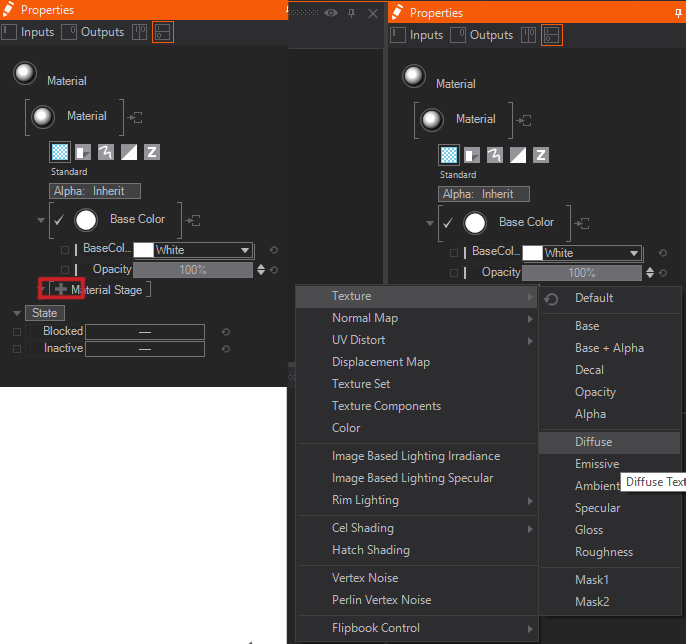Click the Z icon in left panel
Screen dimensions: 686x644
[x=152, y=152]
